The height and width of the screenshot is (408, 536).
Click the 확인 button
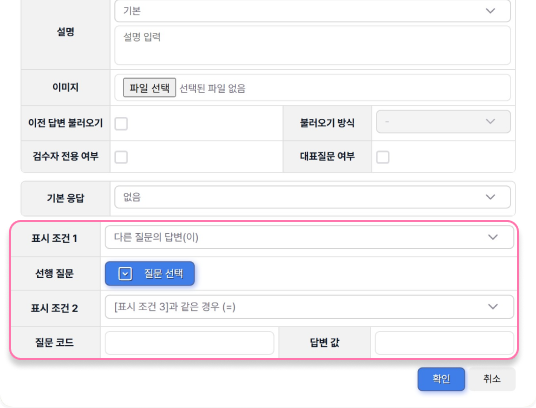tap(441, 379)
